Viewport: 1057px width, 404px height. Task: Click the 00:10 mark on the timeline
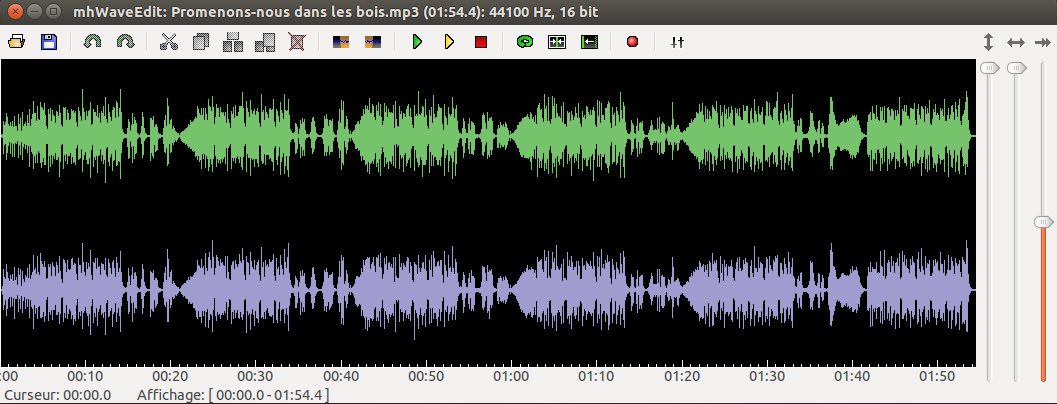point(86,376)
